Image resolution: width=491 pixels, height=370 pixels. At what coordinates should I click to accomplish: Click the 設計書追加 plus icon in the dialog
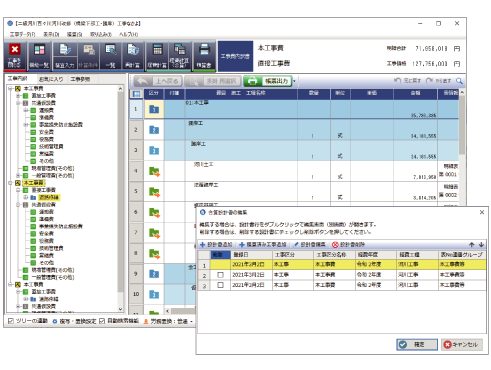(x=202, y=245)
